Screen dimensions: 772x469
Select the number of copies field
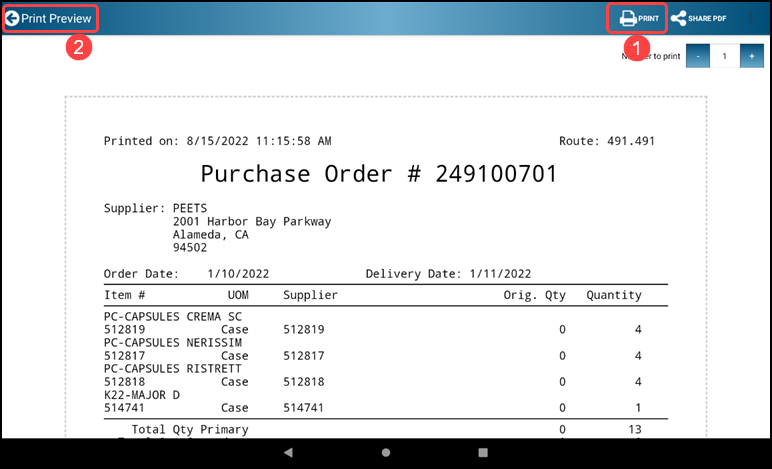725,56
